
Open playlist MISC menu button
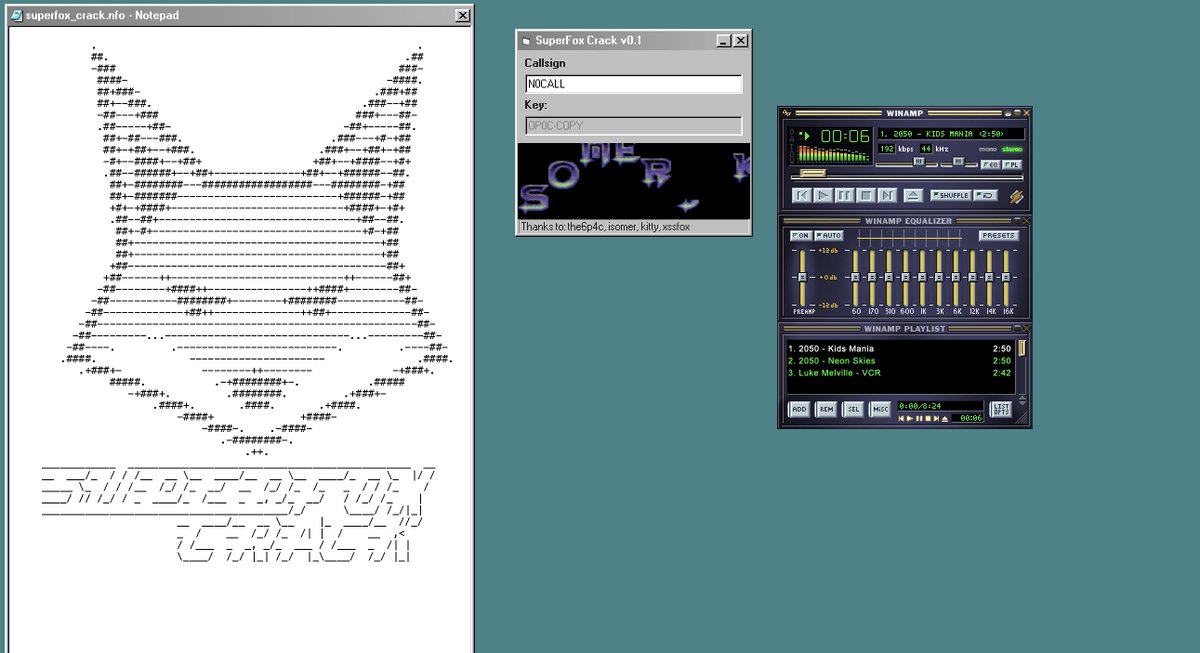click(x=880, y=409)
